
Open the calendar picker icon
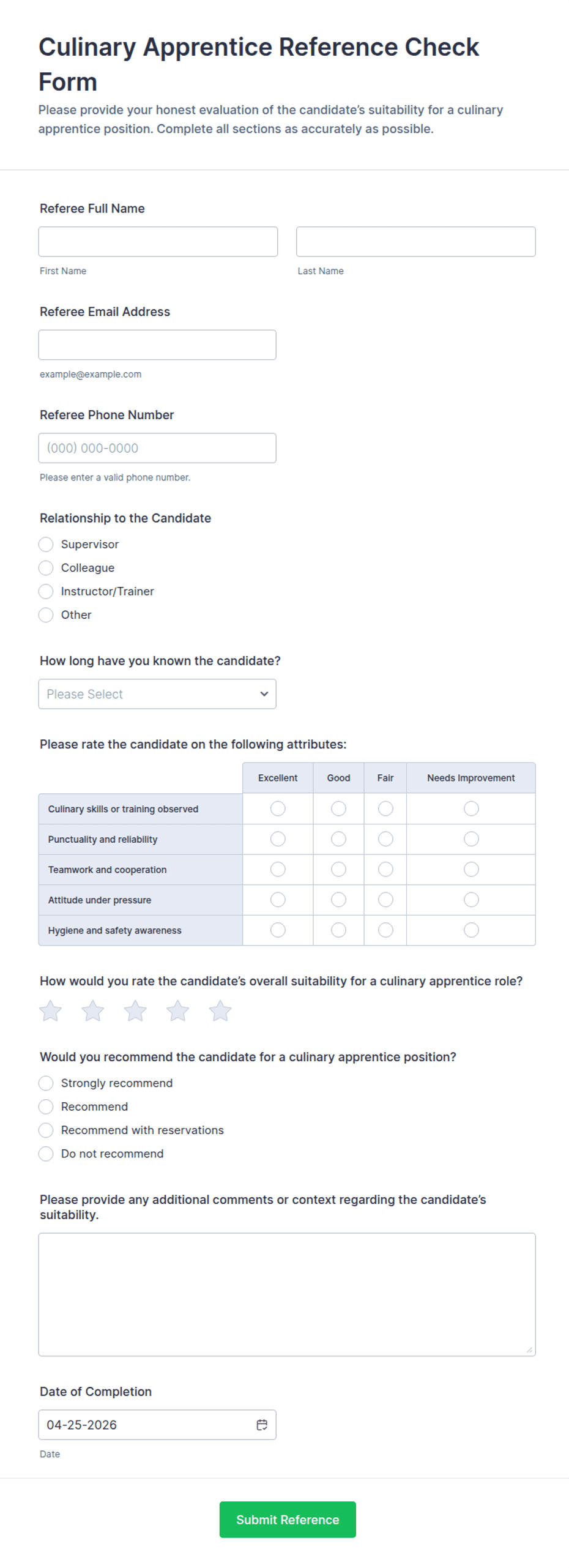point(262,1424)
